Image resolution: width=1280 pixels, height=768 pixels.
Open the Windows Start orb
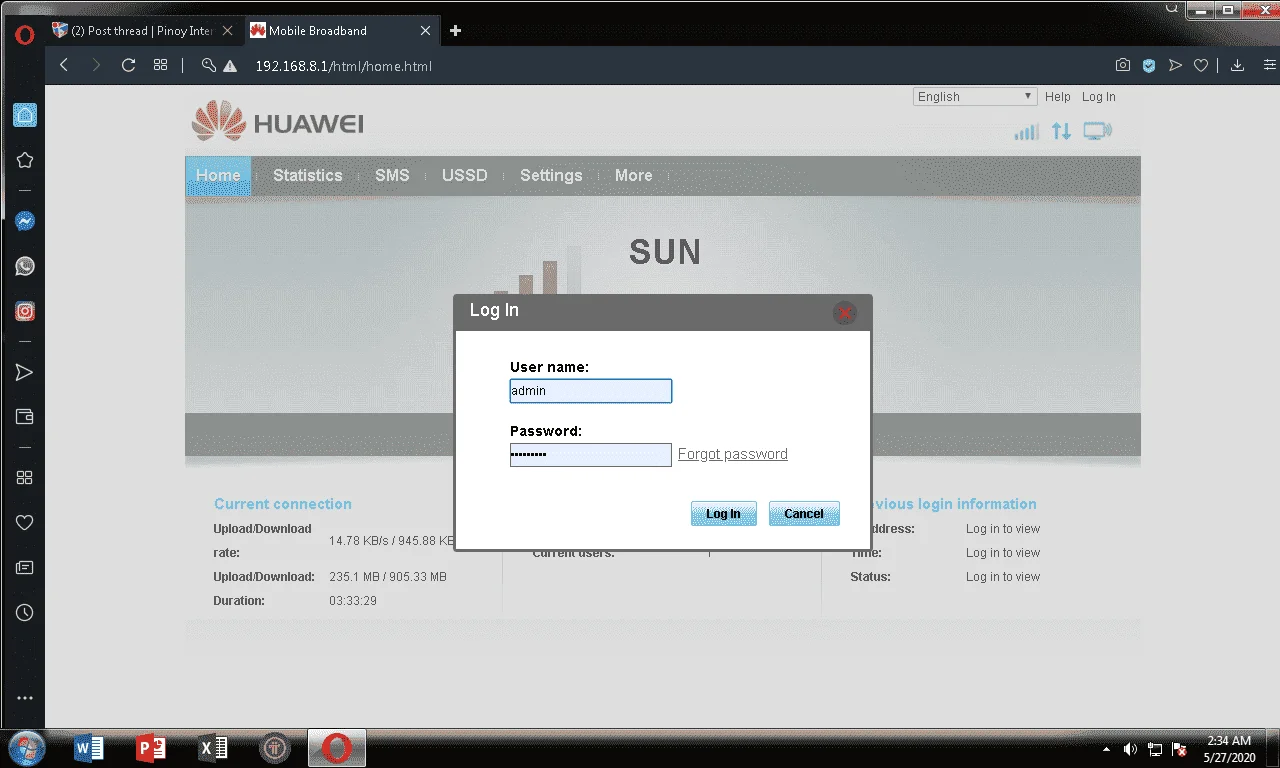click(26, 748)
